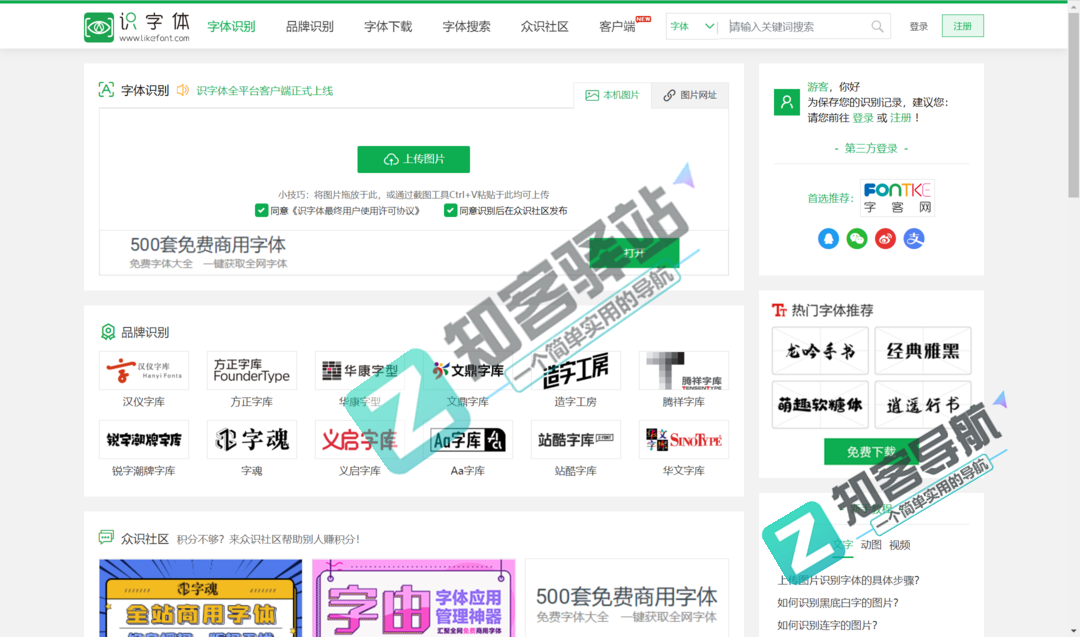Click the 识字体 logo in the header
This screenshot has height=637, width=1080.
135,26
